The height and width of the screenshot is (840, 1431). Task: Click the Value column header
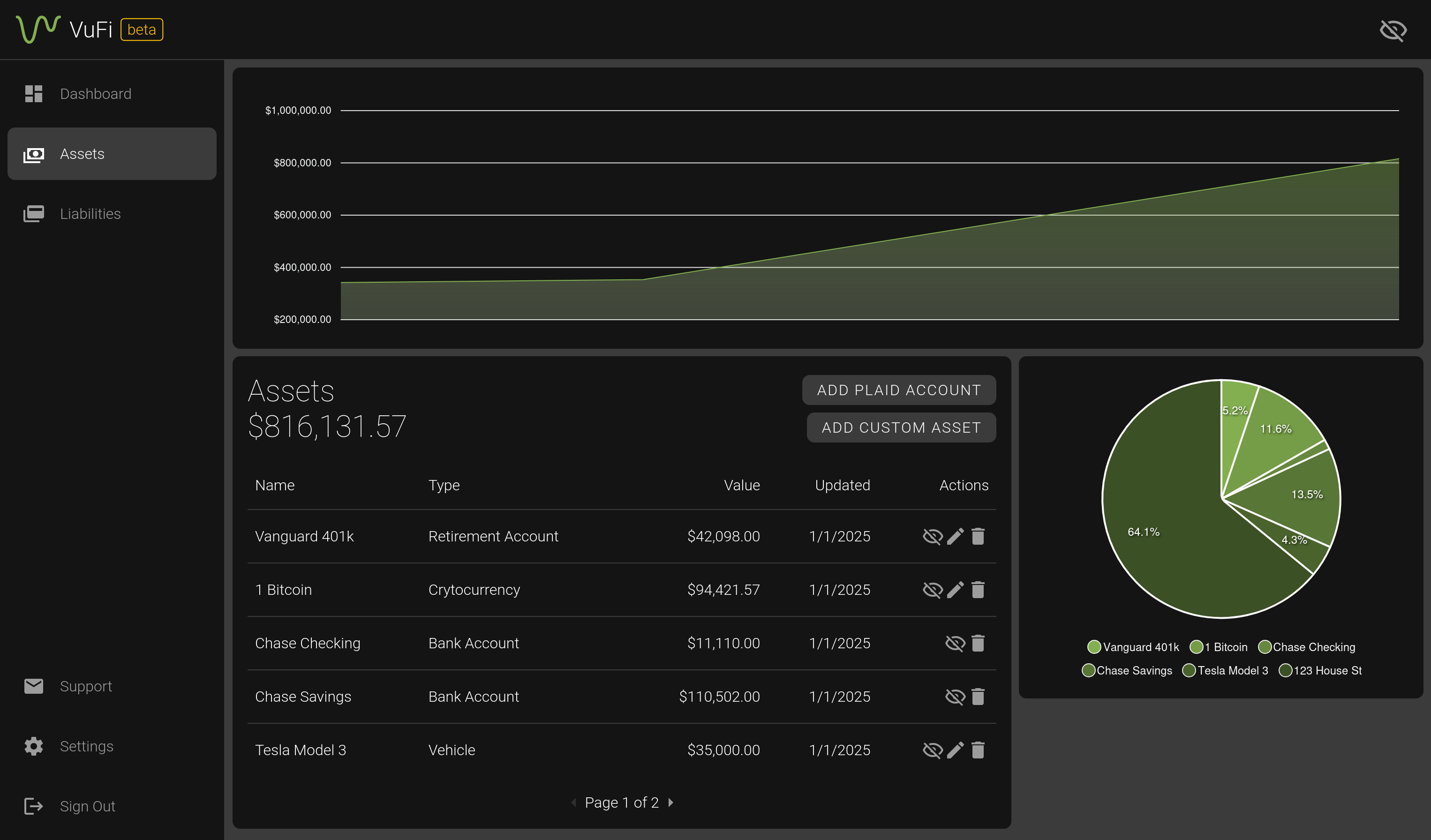[x=742, y=485]
